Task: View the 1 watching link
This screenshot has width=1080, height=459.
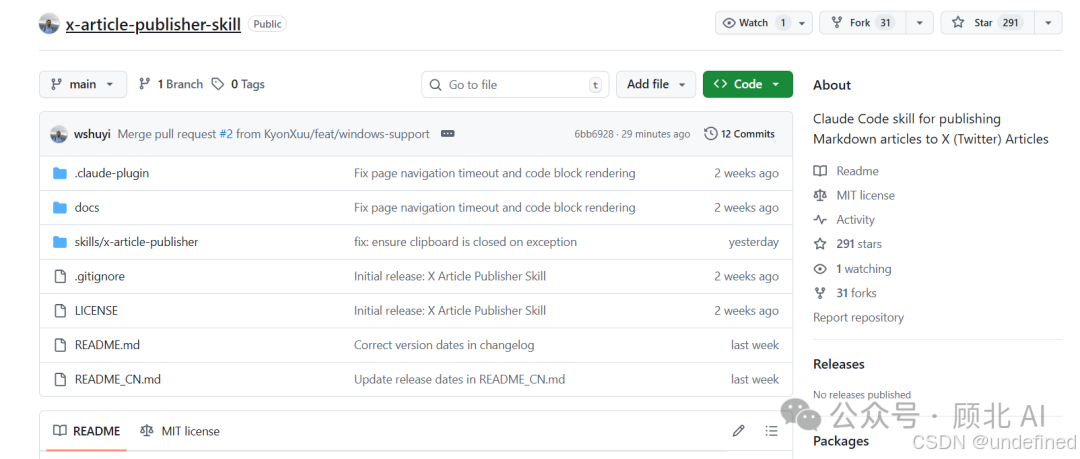Action: (x=864, y=269)
